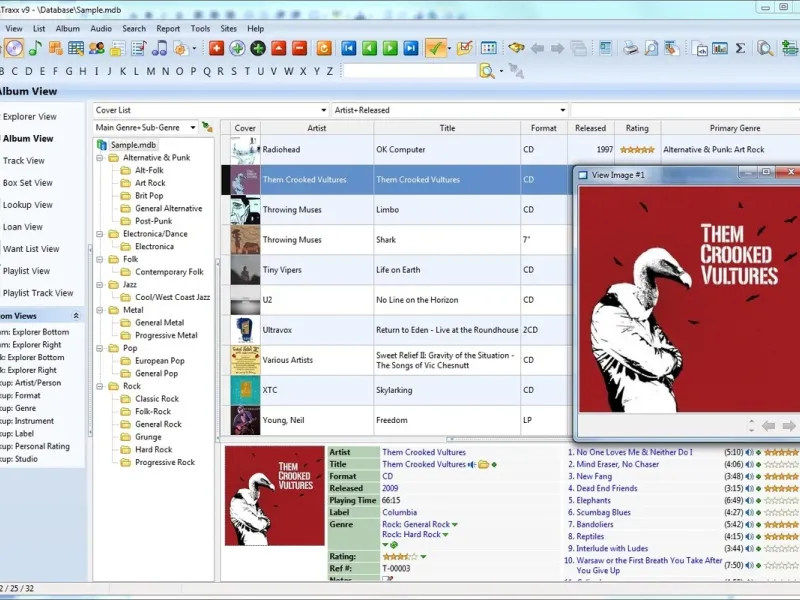Expand the Main Genre+Sub-Genre dropdown
The height and width of the screenshot is (600, 800).
pos(191,128)
